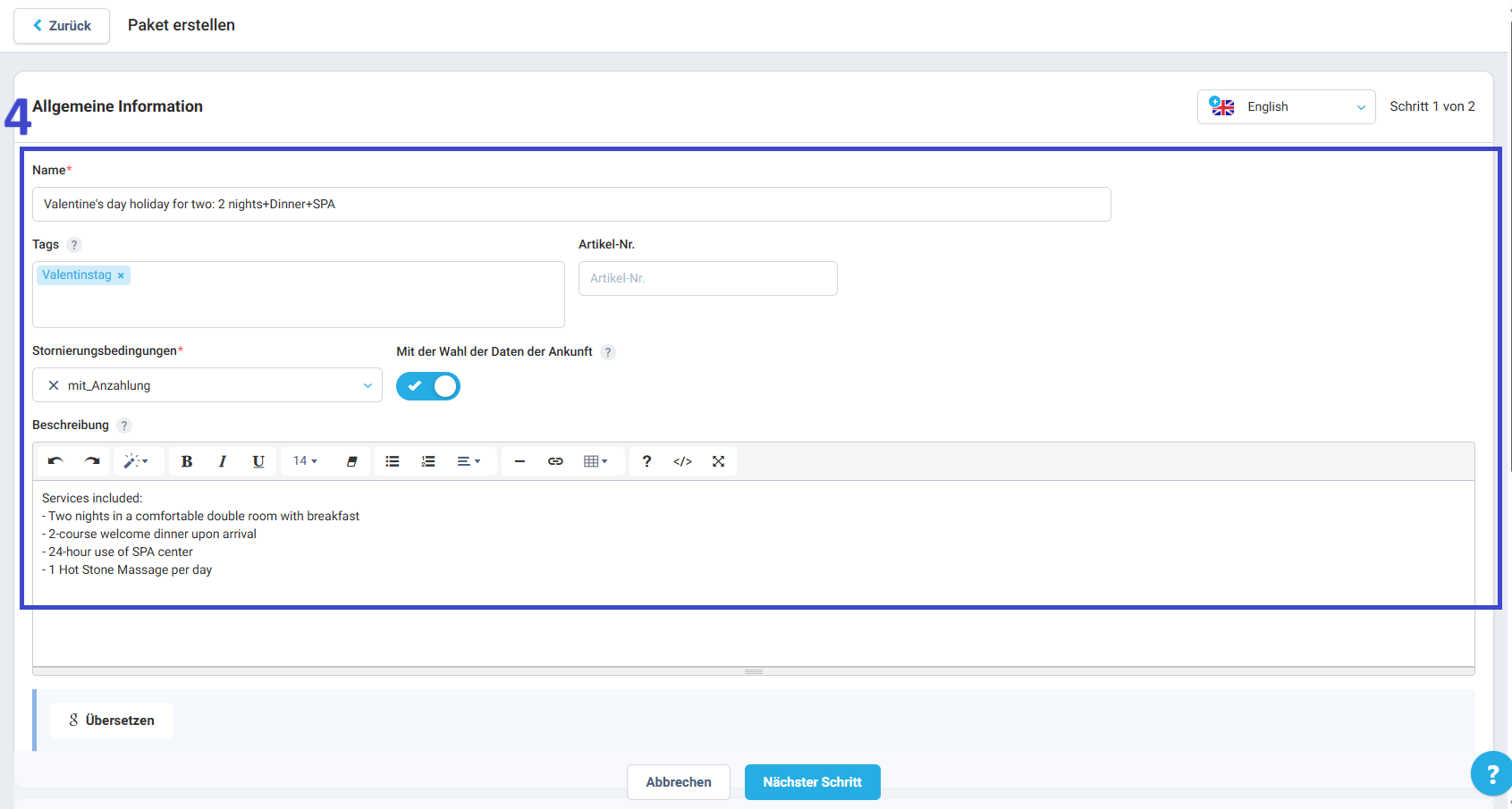
Task: Insert a numbered list
Action: pos(428,461)
